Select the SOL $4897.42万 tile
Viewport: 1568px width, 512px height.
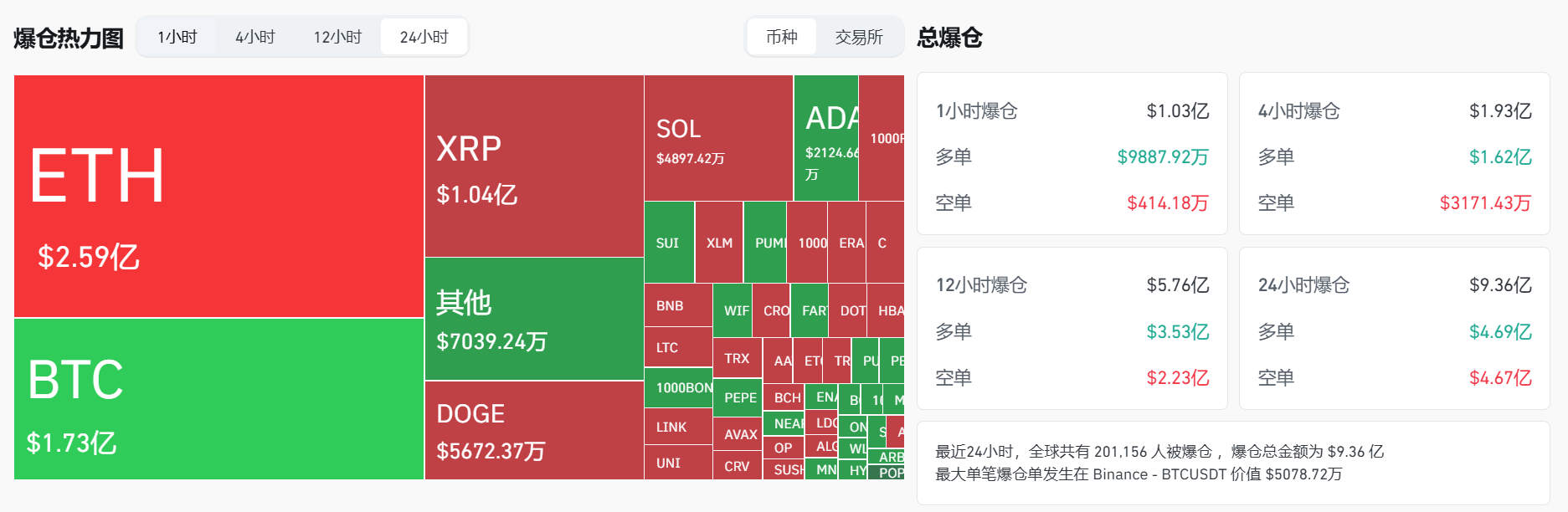(718, 138)
